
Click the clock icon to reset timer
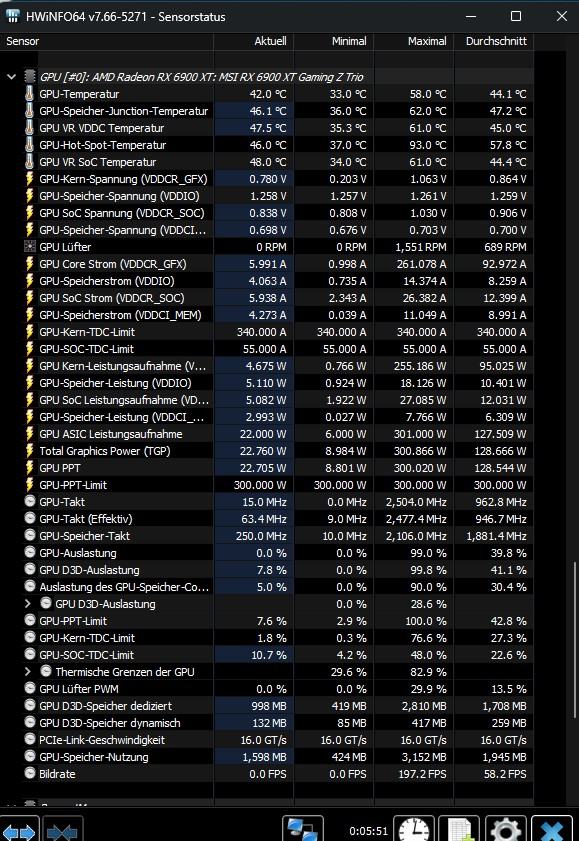[x=413, y=829]
